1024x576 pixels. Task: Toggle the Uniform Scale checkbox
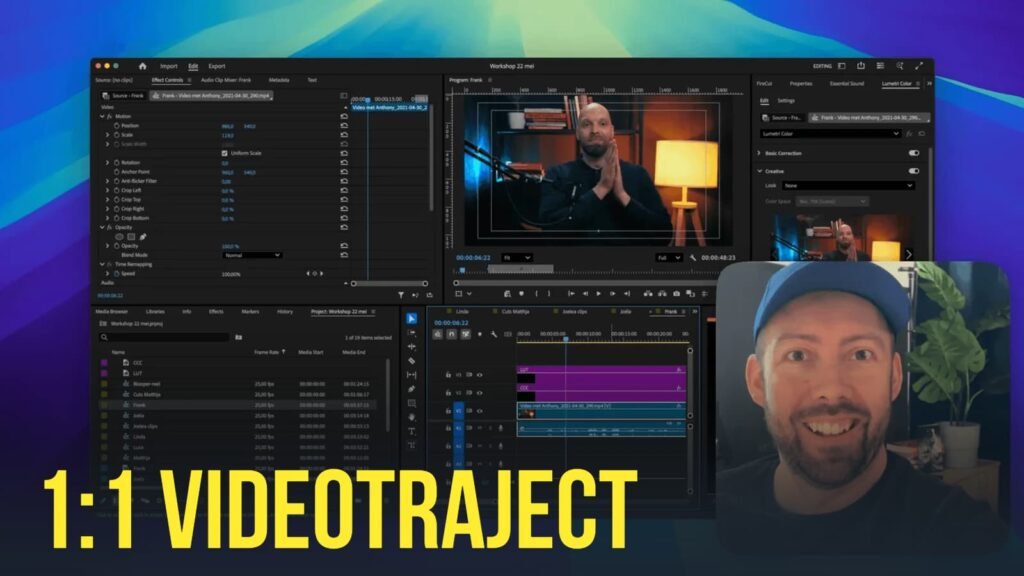point(225,153)
